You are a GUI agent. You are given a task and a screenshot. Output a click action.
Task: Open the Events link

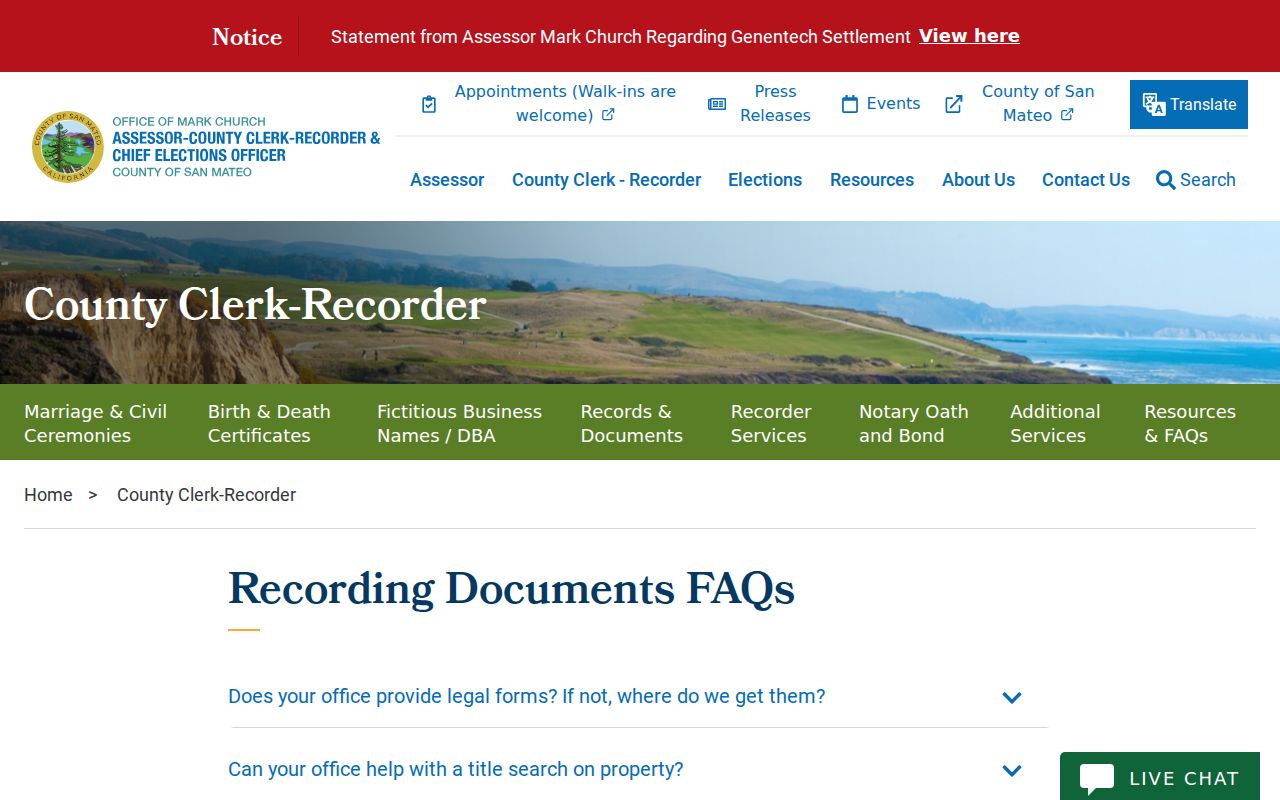(x=893, y=103)
